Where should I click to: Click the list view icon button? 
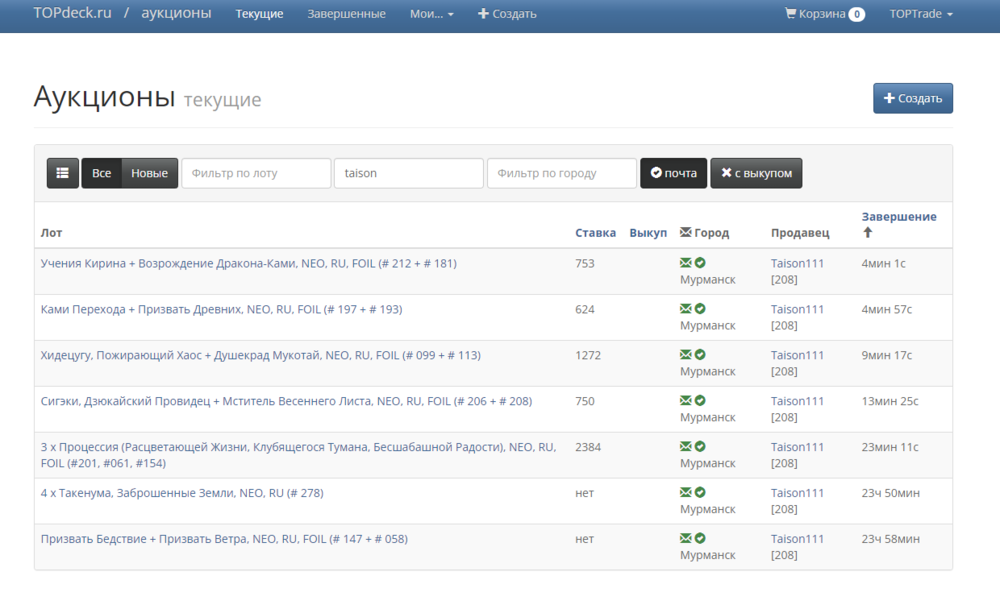(62, 173)
